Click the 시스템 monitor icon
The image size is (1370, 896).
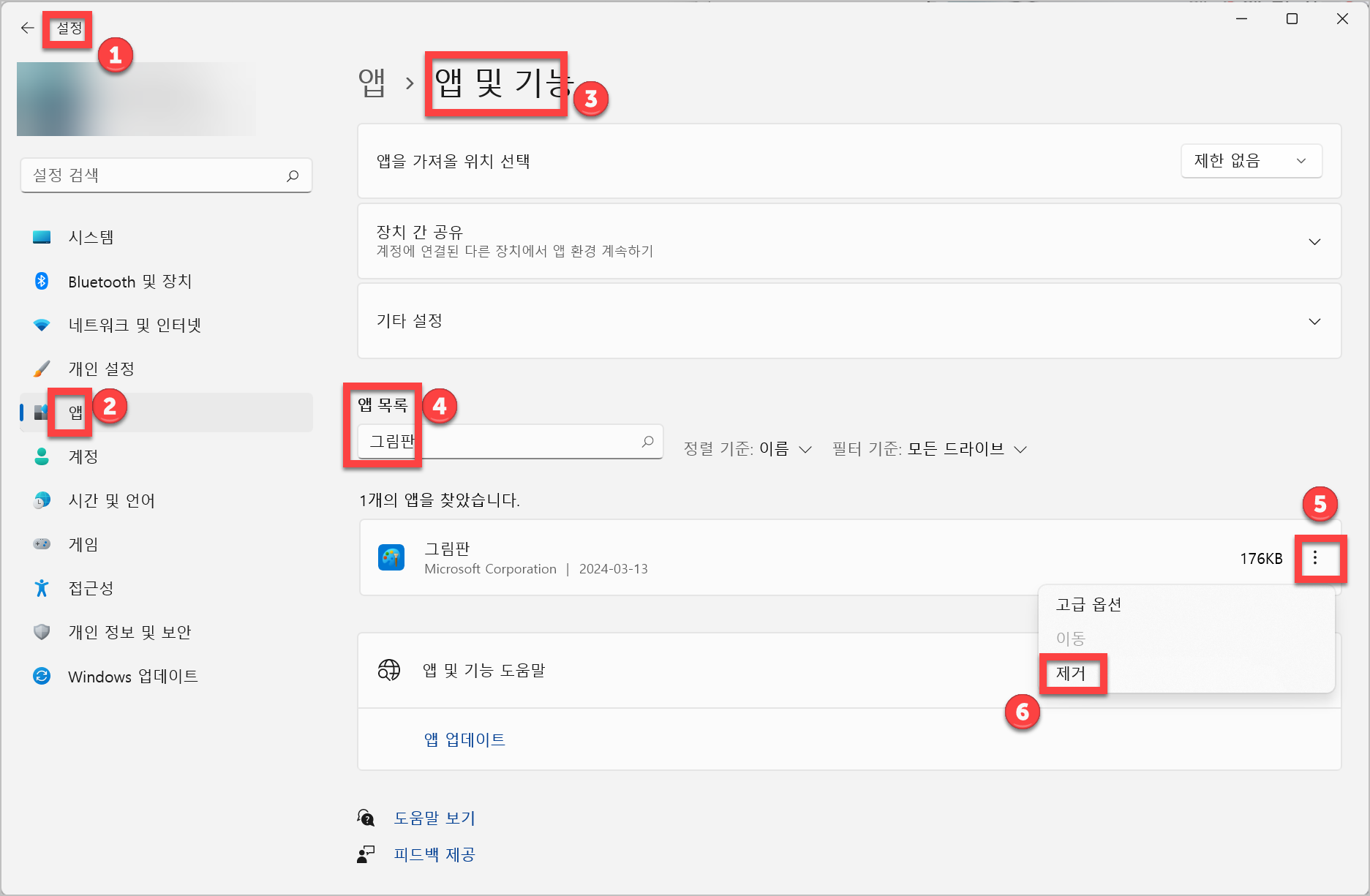42,237
